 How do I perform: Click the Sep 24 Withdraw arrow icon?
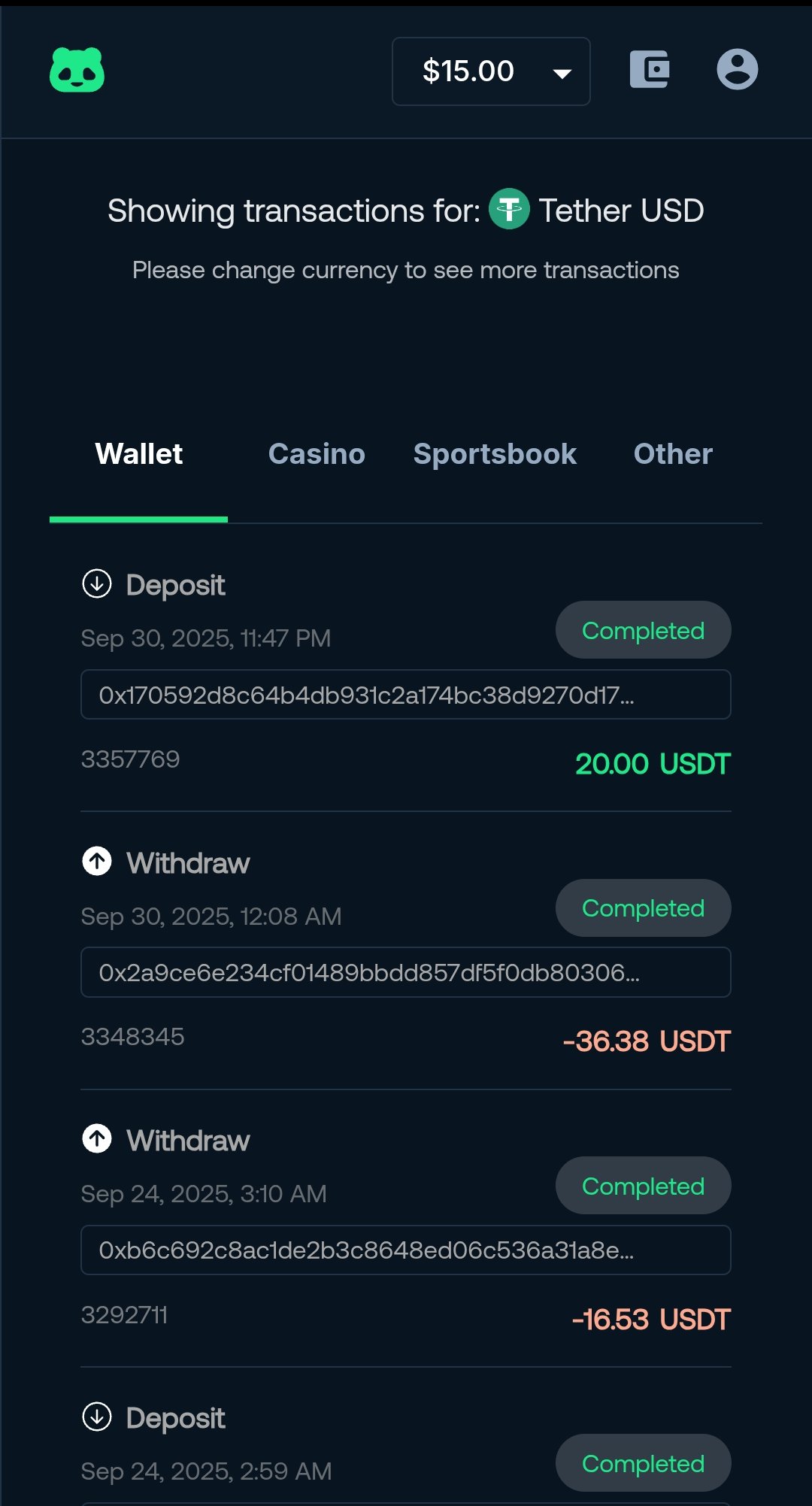pyautogui.click(x=97, y=1139)
